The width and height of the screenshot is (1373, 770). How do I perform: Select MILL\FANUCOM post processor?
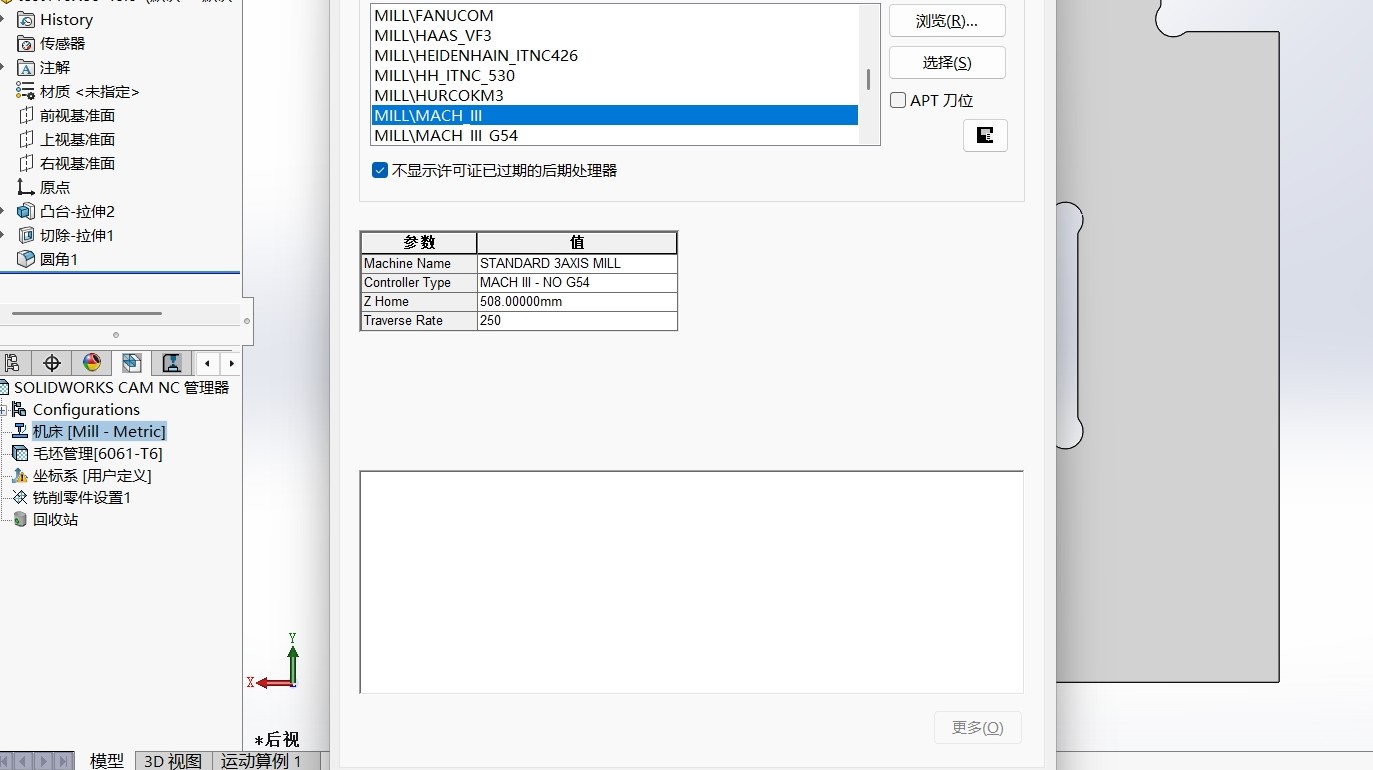pyautogui.click(x=614, y=15)
